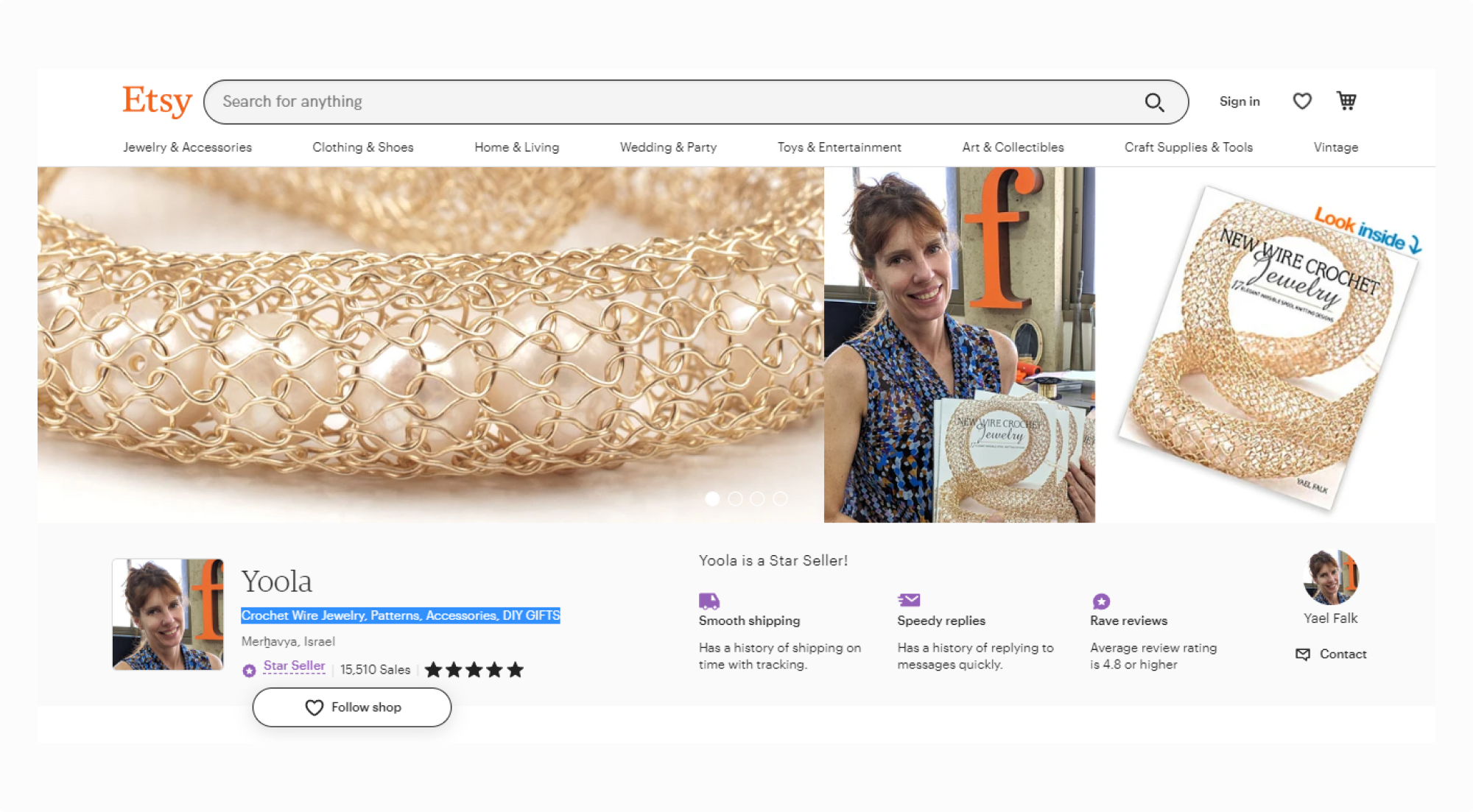Open Home & Living category

[516, 147]
